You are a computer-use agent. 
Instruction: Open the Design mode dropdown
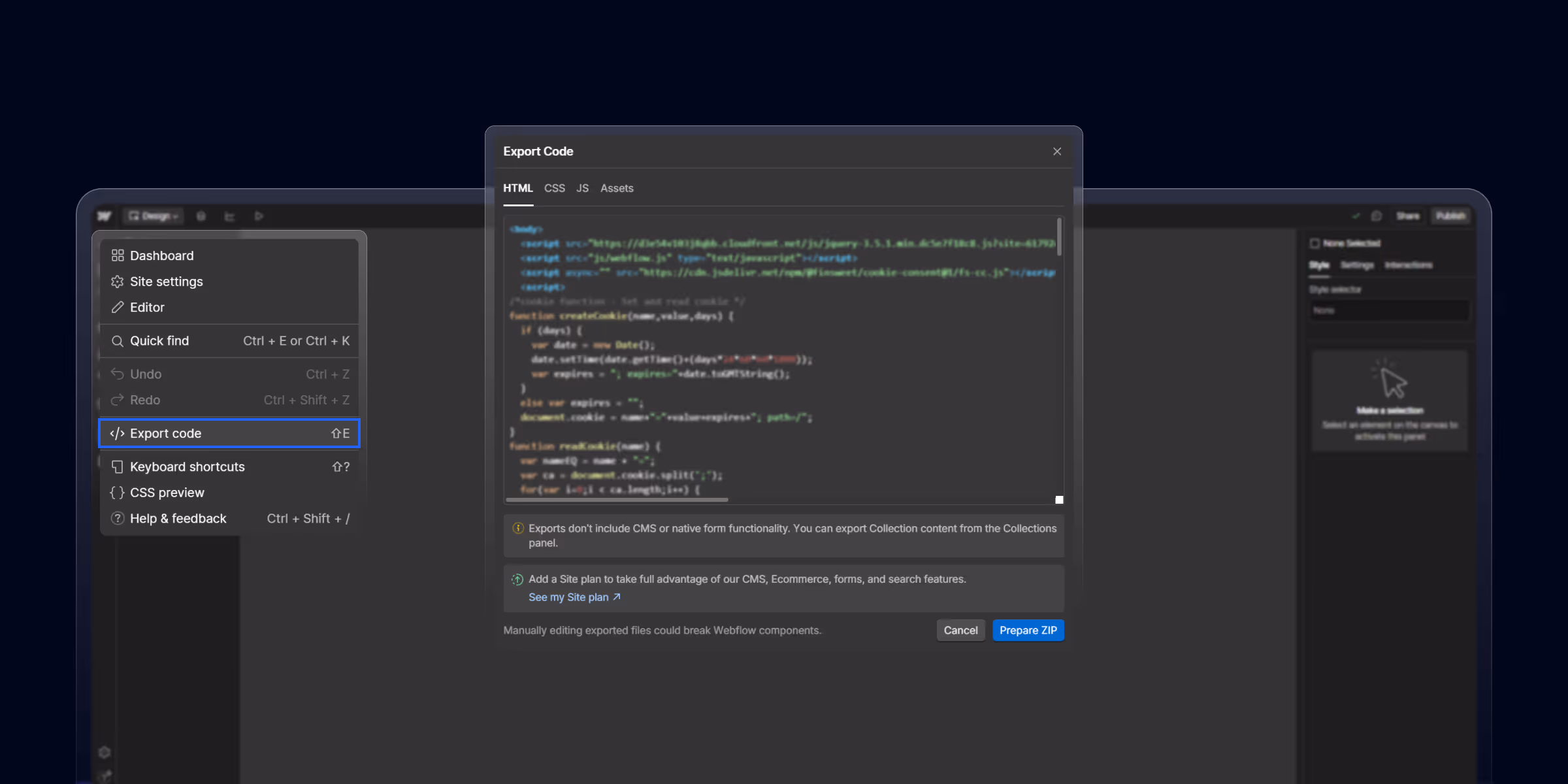[153, 216]
